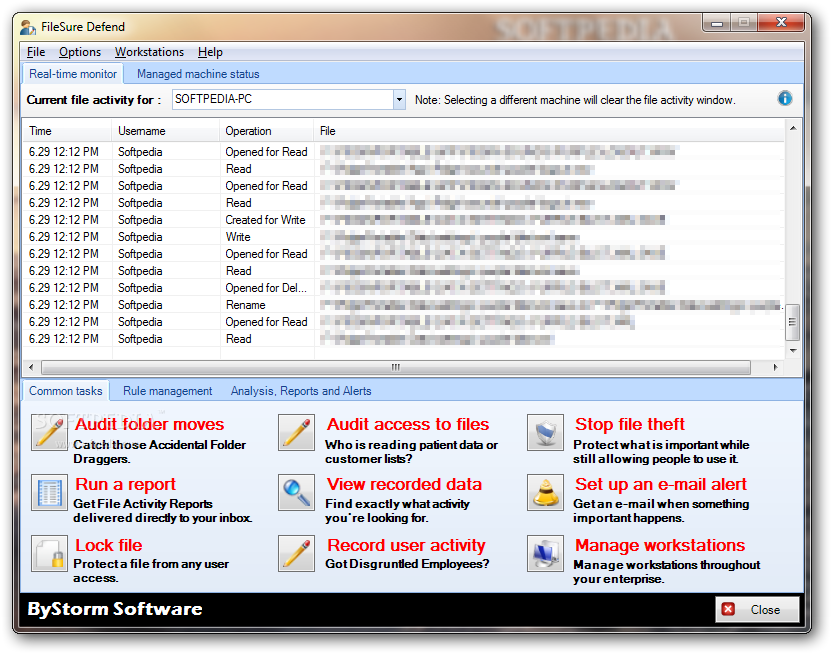Click the Username column header
This screenshot has height=654, width=832.
point(166,131)
